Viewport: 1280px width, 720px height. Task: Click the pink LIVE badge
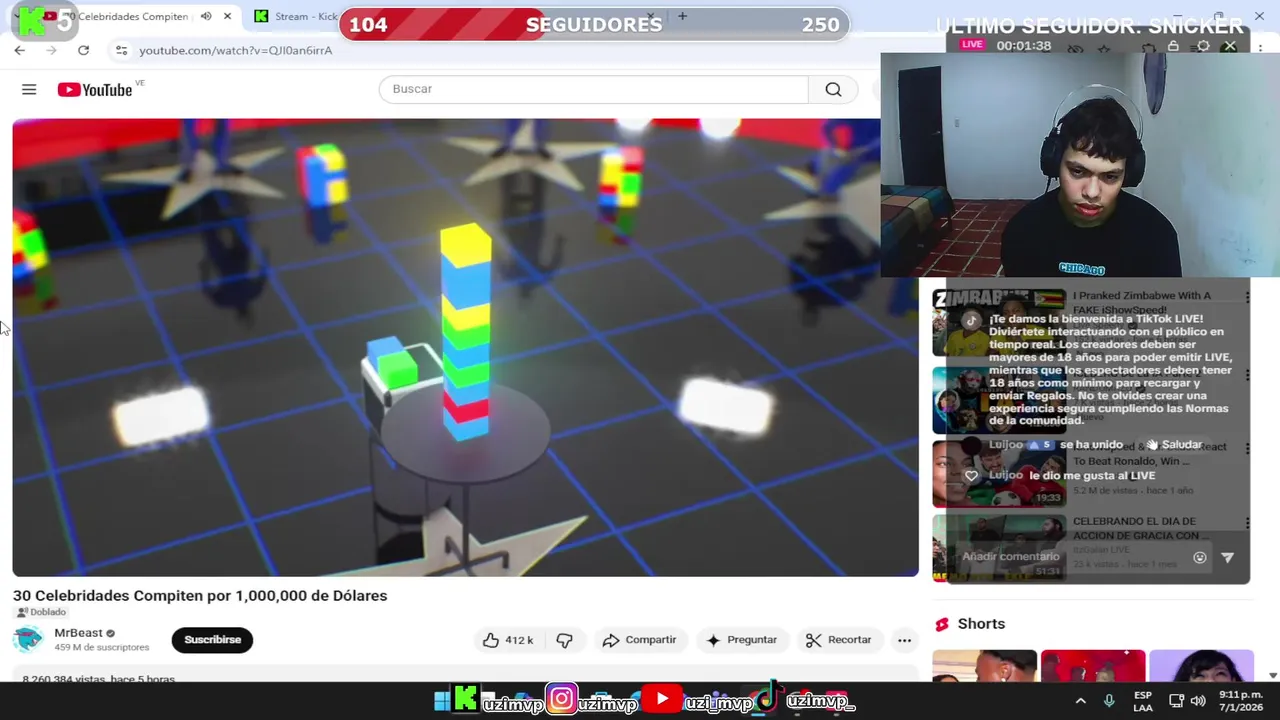(x=972, y=45)
